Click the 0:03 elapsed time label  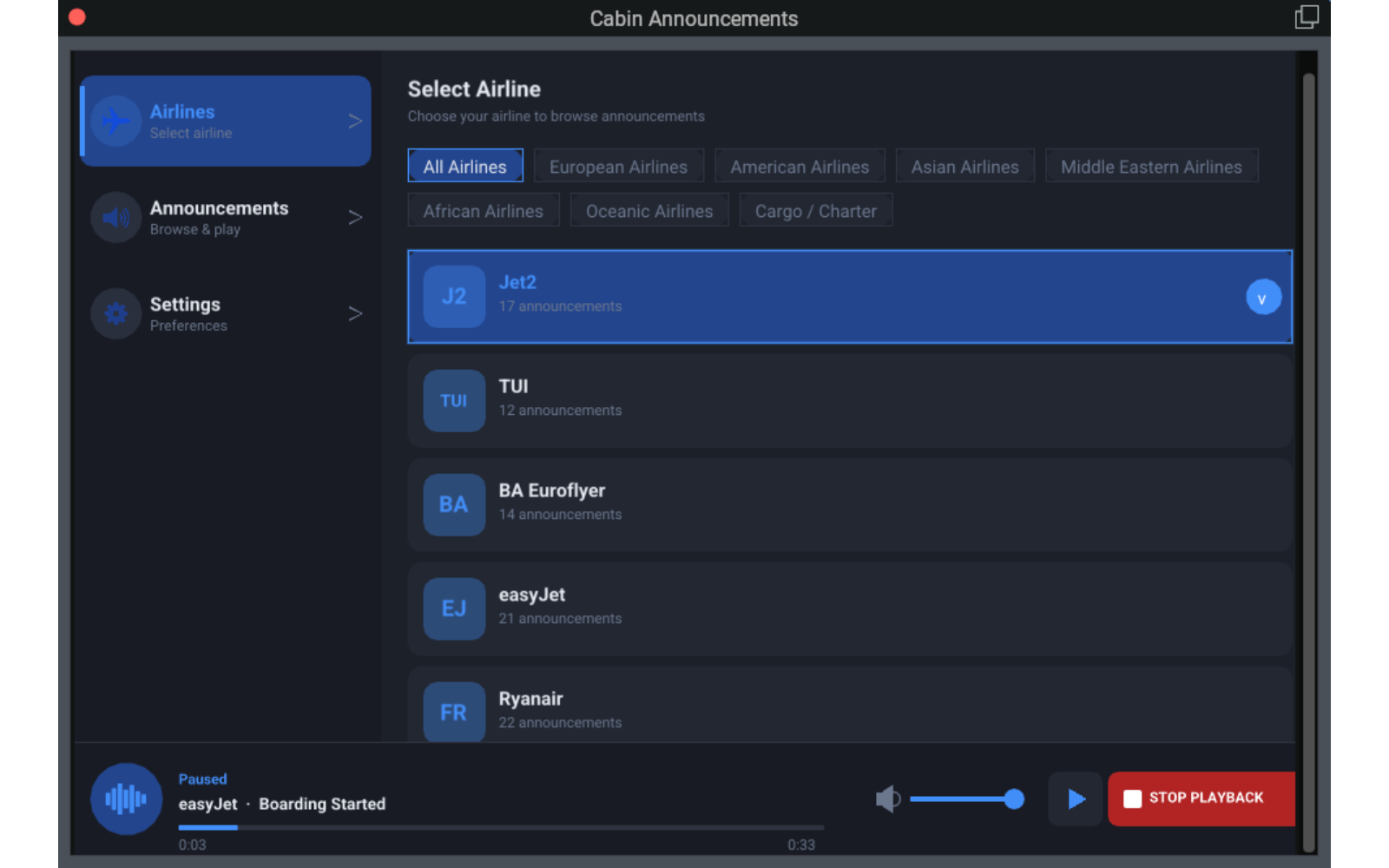tap(193, 845)
